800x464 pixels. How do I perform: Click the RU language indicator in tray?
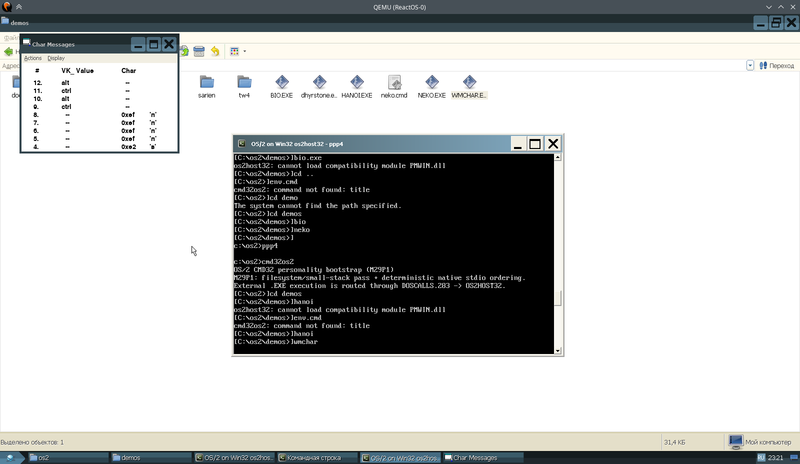click(x=761, y=458)
